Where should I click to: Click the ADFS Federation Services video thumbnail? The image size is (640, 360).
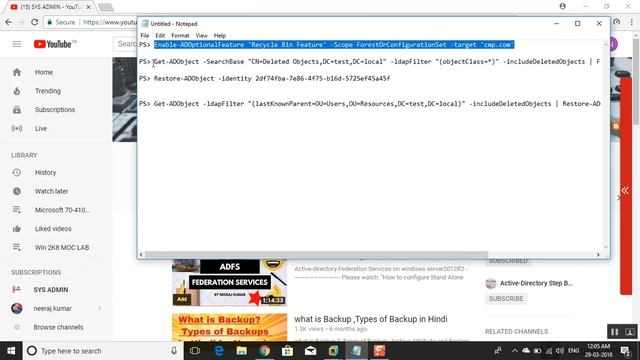point(229,282)
